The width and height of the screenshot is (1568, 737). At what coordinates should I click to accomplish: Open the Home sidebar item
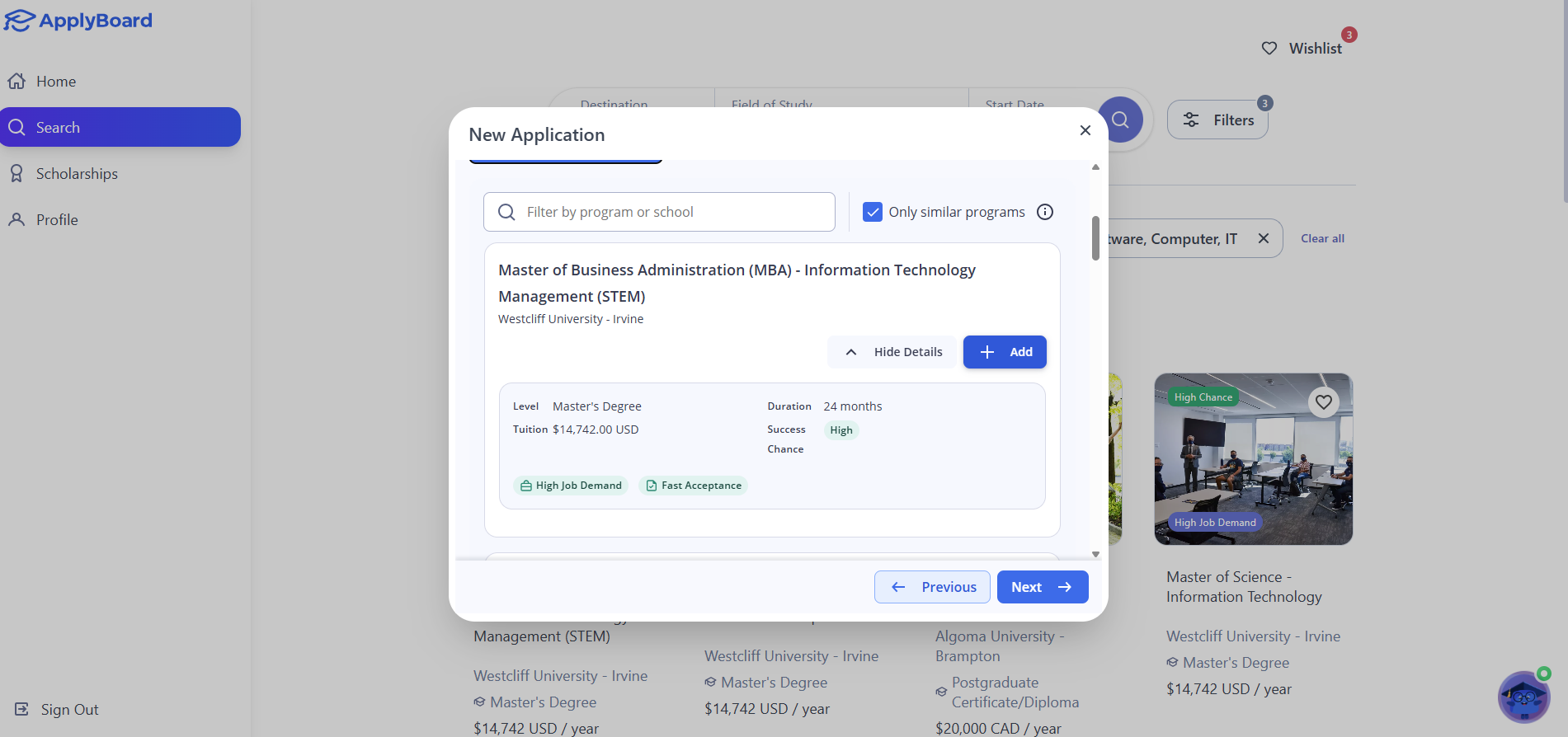120,82
